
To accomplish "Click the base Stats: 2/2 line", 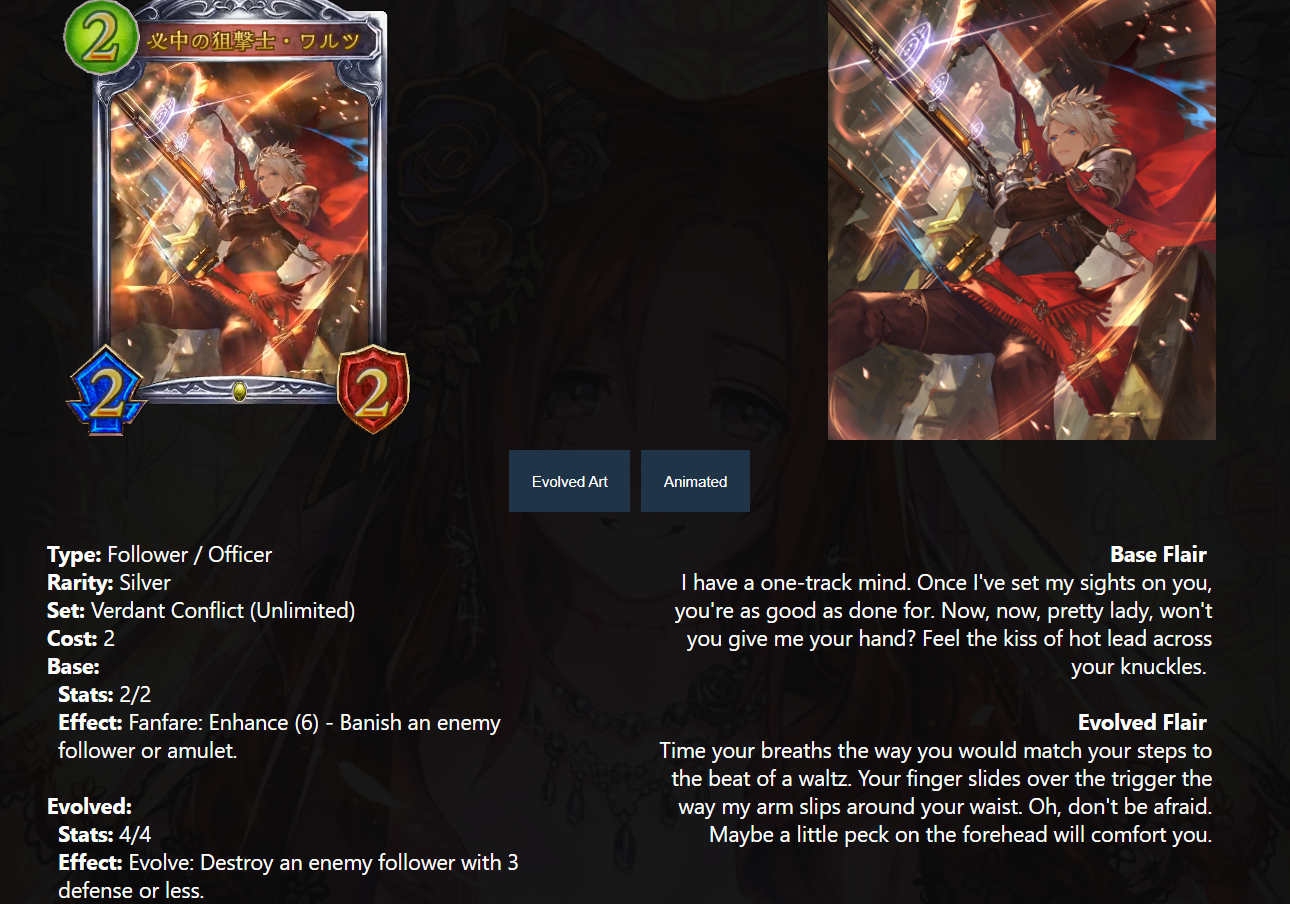I will pyautogui.click(x=105, y=694).
